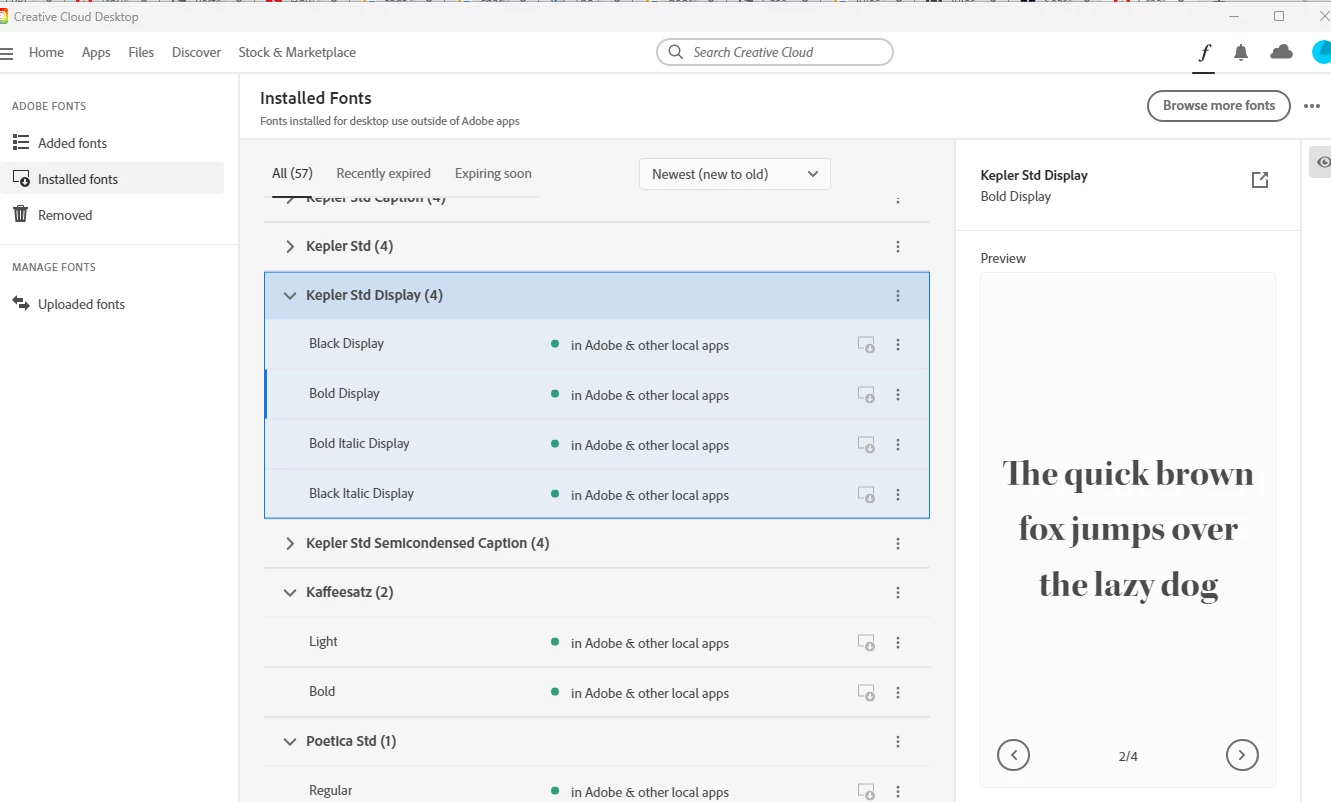Open the options menu for the Bold Italic Display font

pos(898,445)
